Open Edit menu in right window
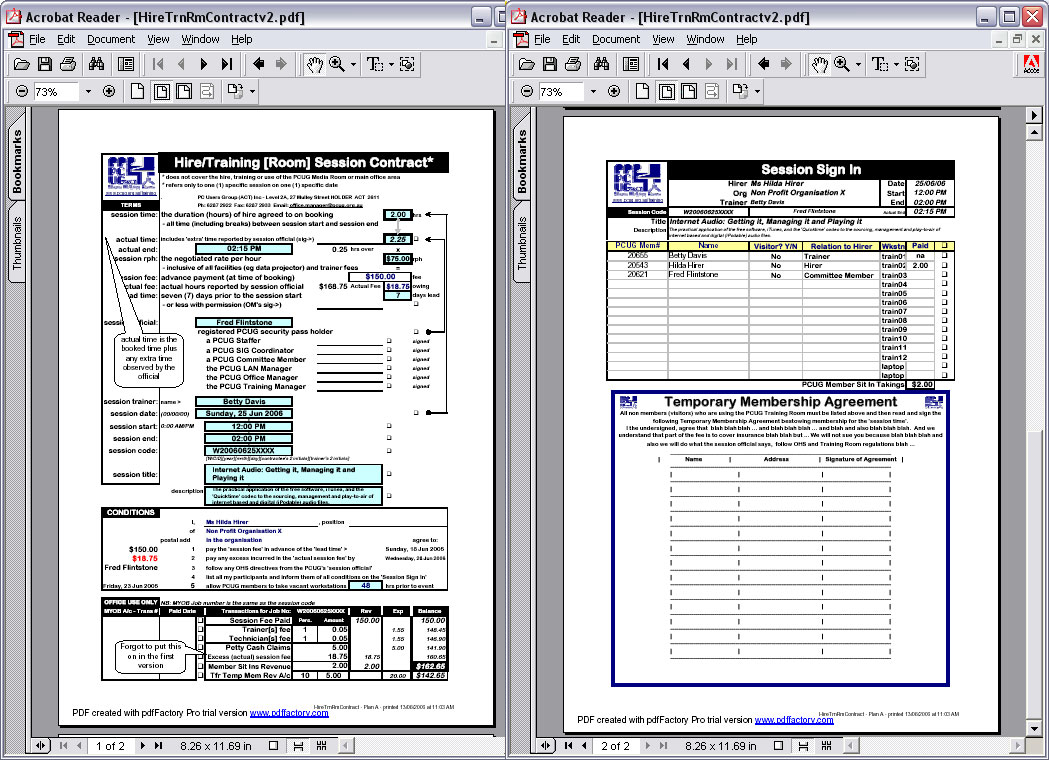Screen dimensions: 1049x760 (x=571, y=39)
